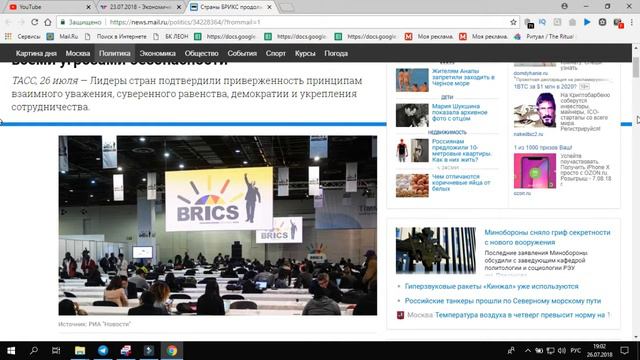Click the military weapon thumbnail
This screenshot has width=640, height=360.
pos(436,250)
